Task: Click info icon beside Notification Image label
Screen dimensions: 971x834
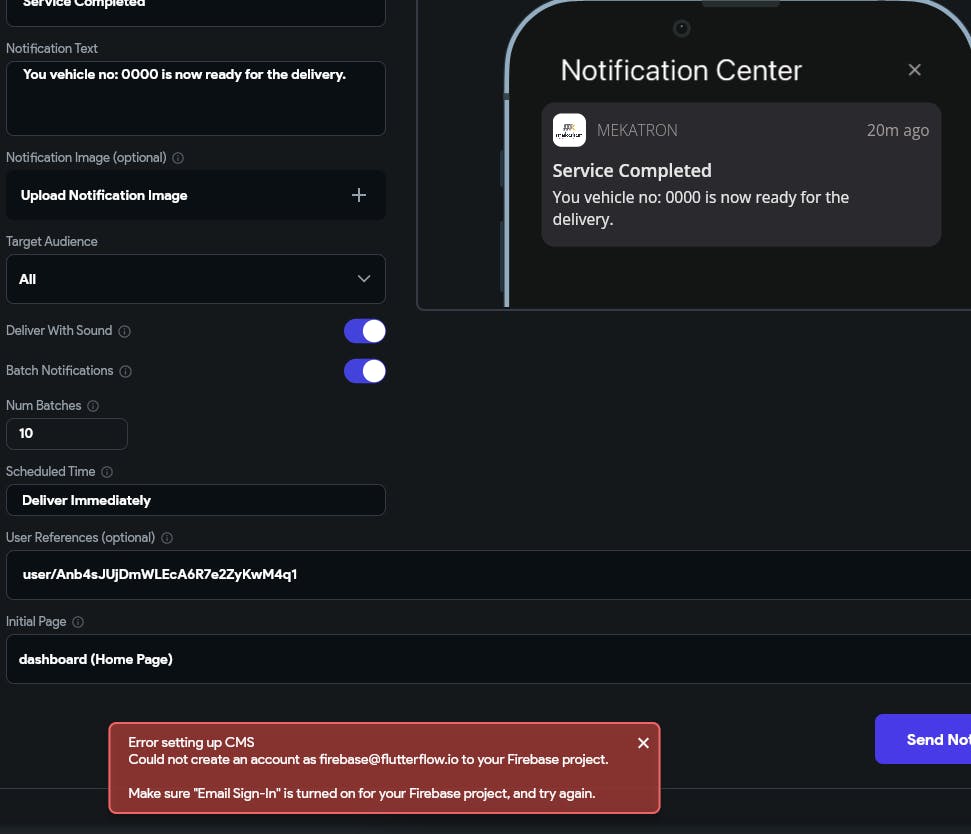Action: pyautogui.click(x=178, y=158)
